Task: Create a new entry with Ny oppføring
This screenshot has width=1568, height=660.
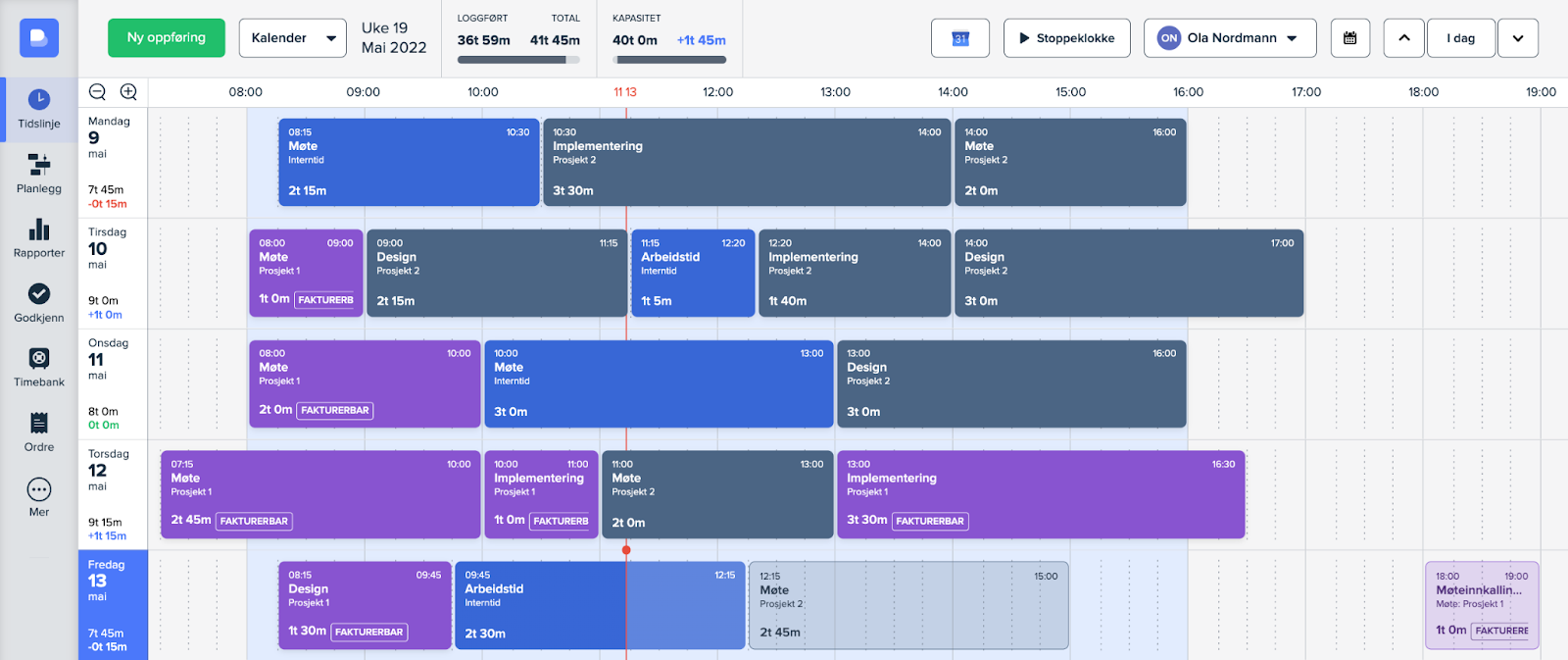Action: click(x=167, y=38)
